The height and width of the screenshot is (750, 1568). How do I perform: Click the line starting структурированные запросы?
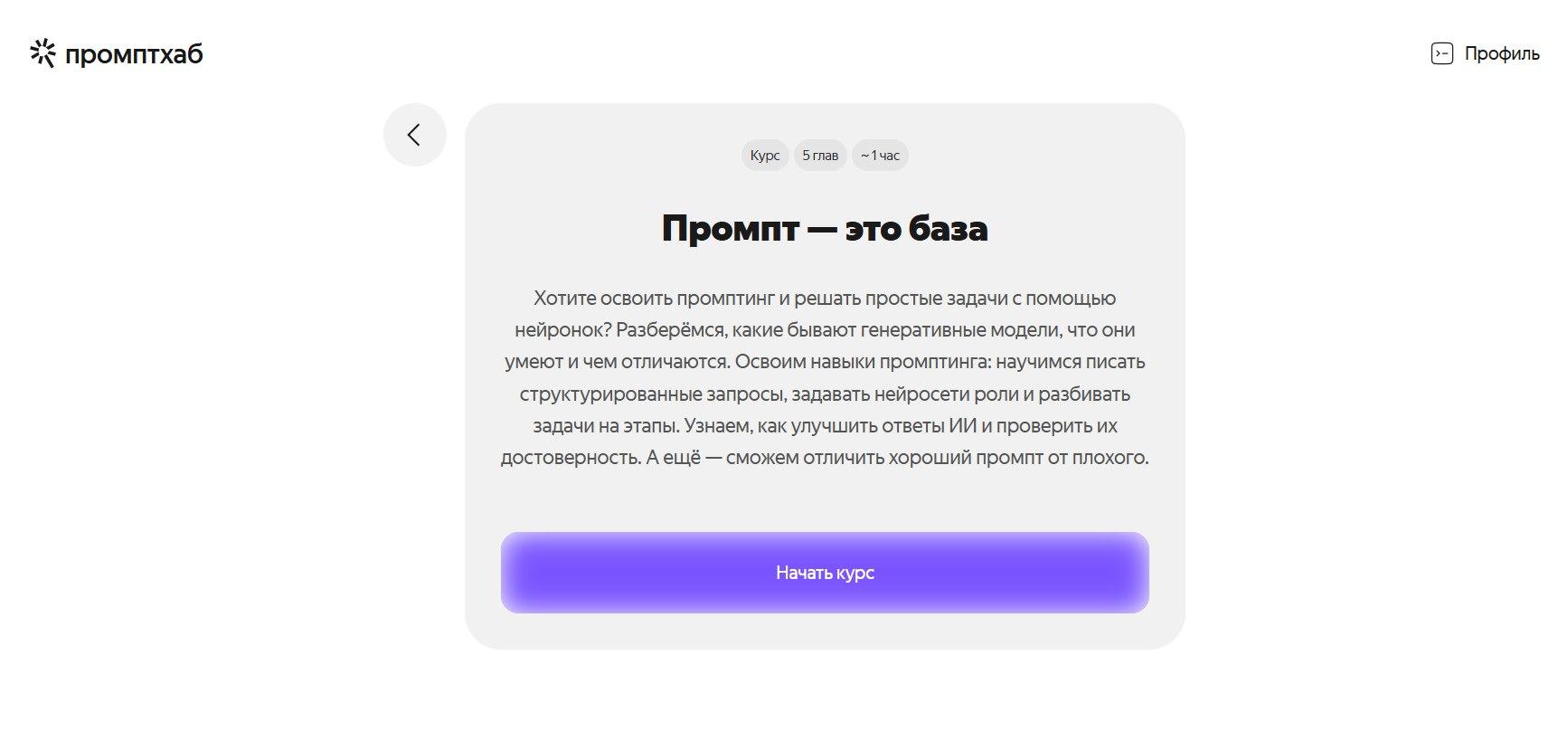824,394
